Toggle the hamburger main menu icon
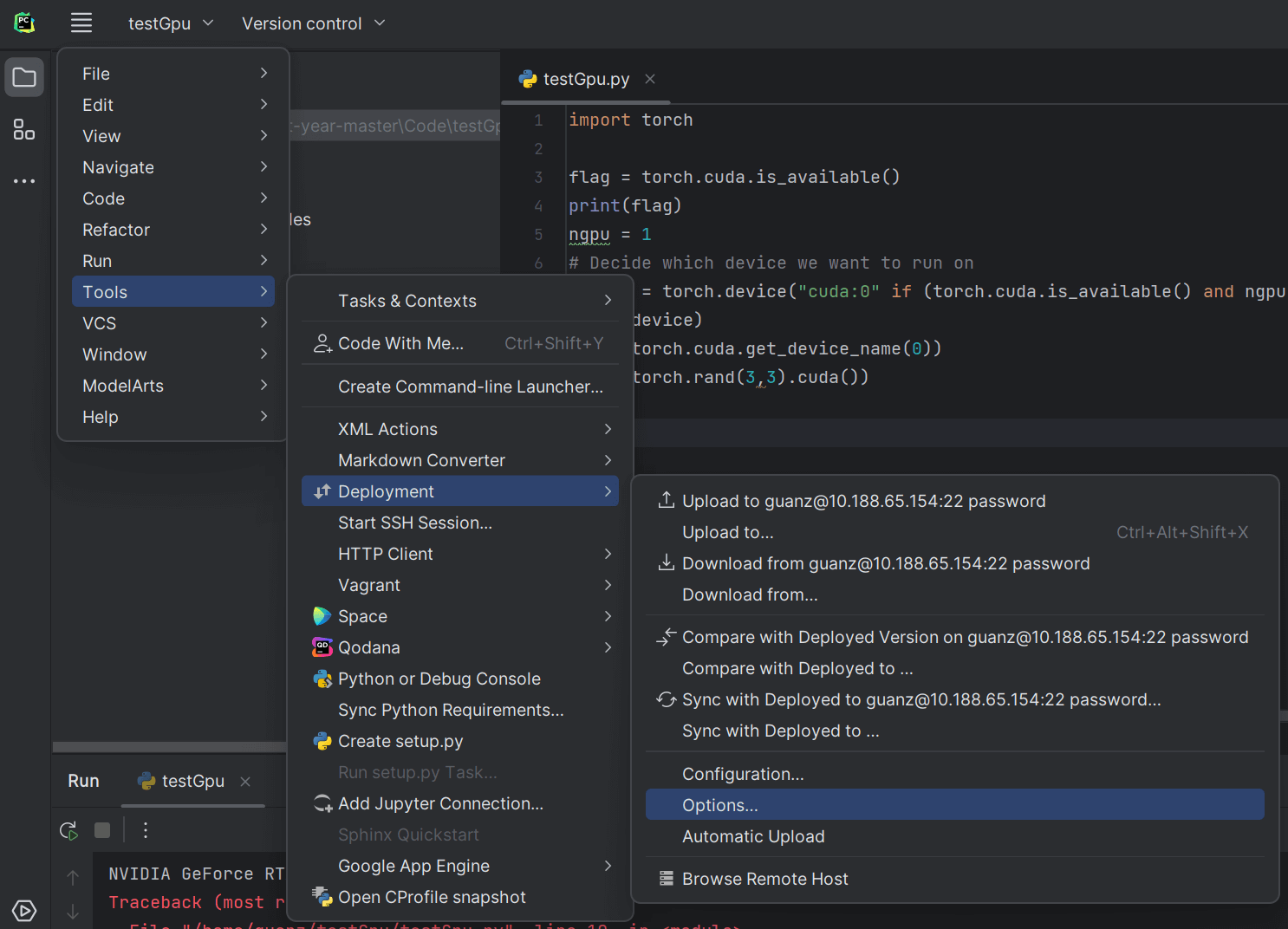Viewport: 1288px width, 929px height. pyautogui.click(x=81, y=23)
